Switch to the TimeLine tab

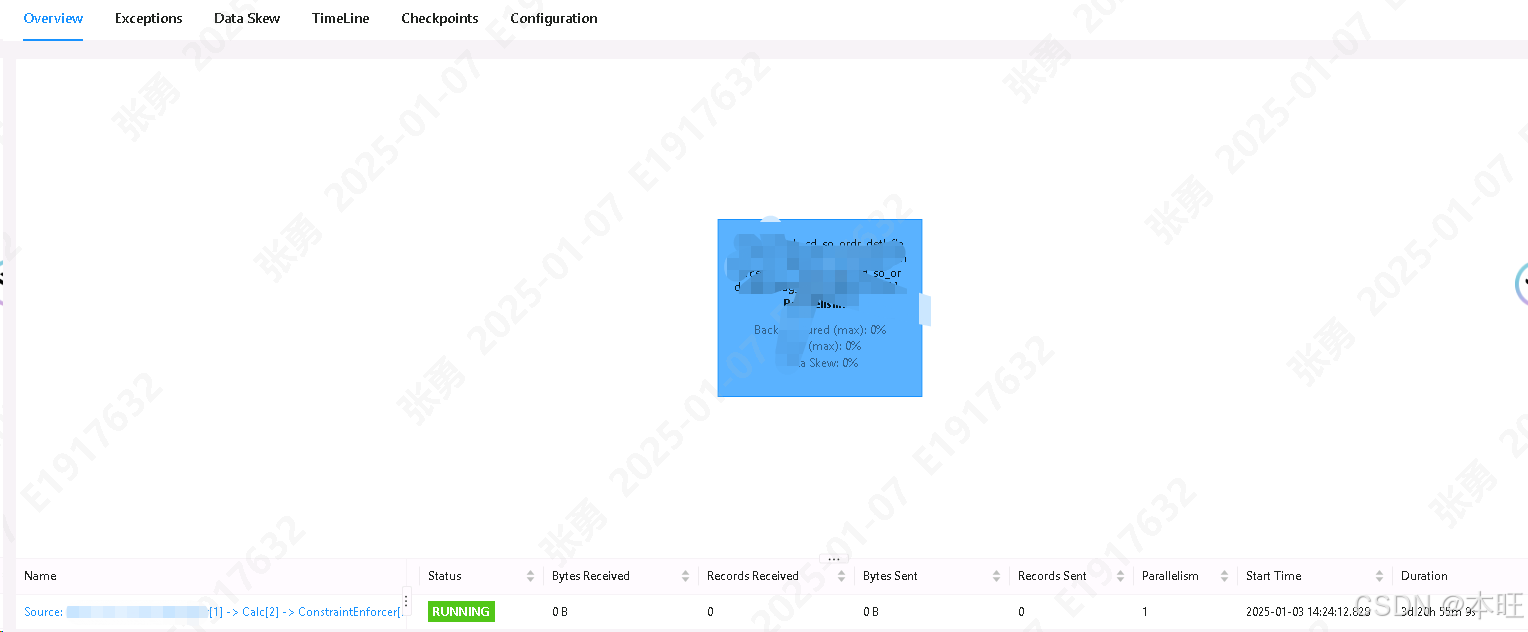click(341, 18)
